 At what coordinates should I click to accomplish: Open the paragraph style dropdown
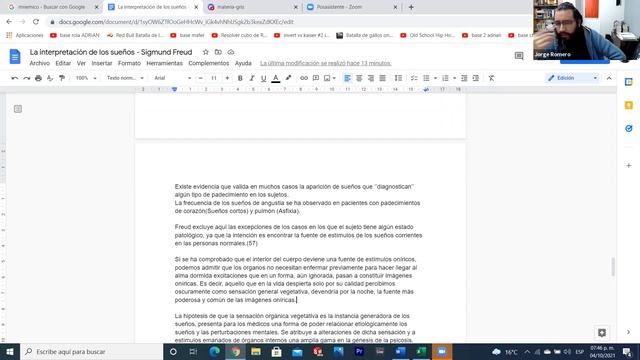point(125,78)
